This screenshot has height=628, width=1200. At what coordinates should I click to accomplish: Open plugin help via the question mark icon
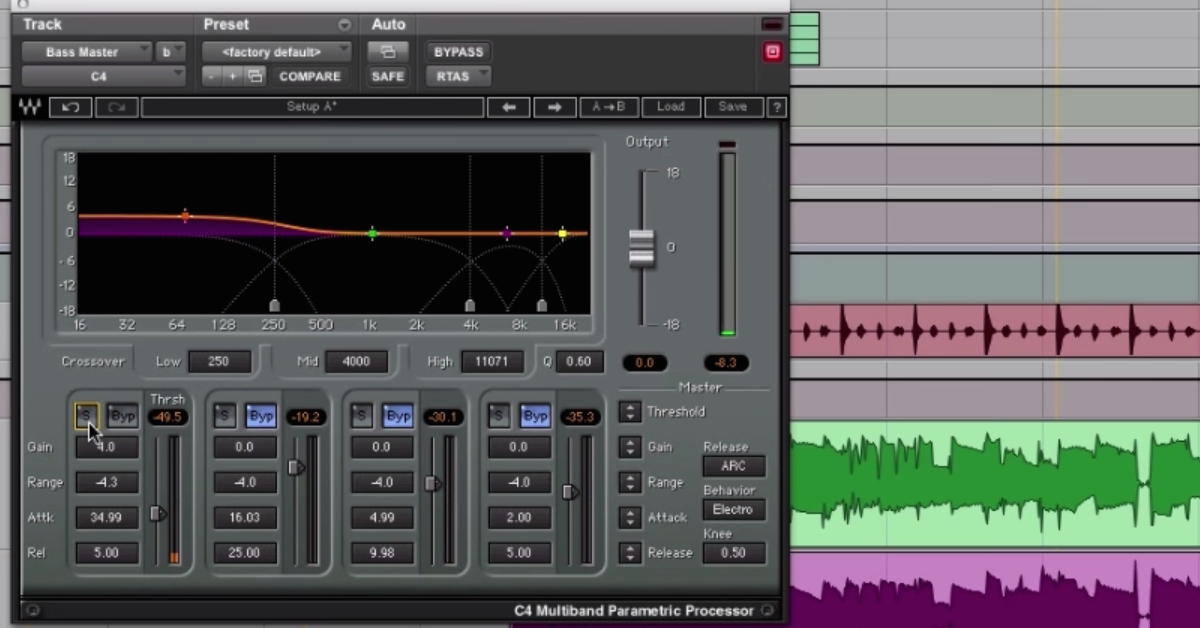(x=777, y=106)
